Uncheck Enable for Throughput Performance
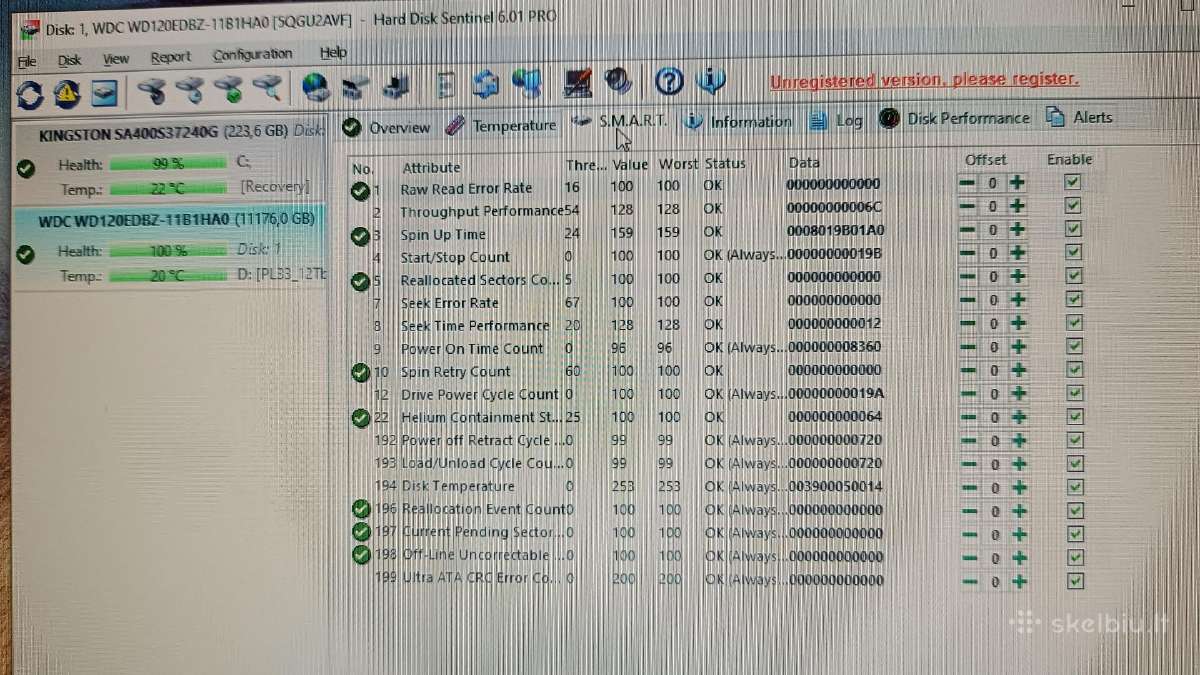 coord(1073,205)
